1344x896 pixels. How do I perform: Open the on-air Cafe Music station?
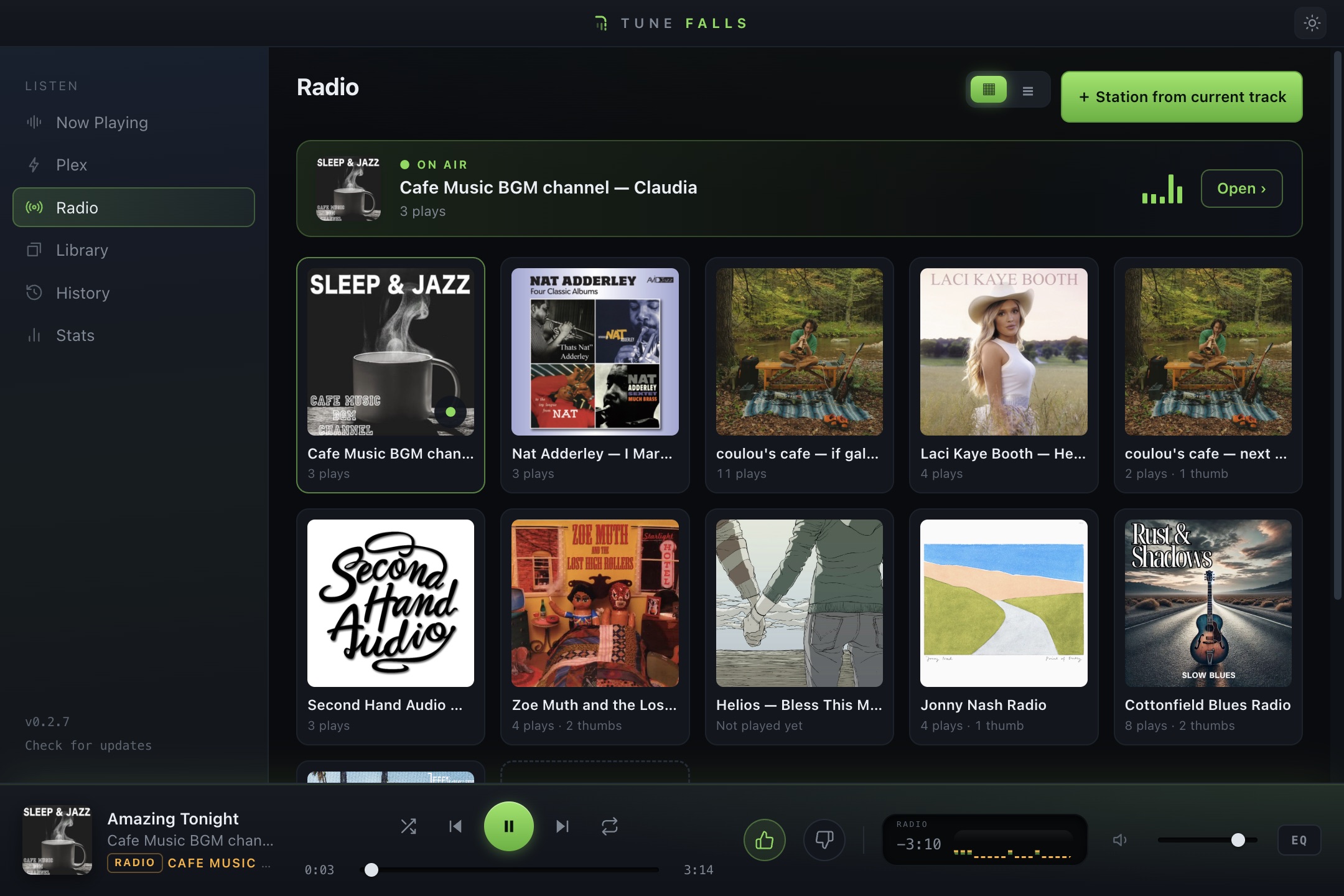tap(1241, 189)
